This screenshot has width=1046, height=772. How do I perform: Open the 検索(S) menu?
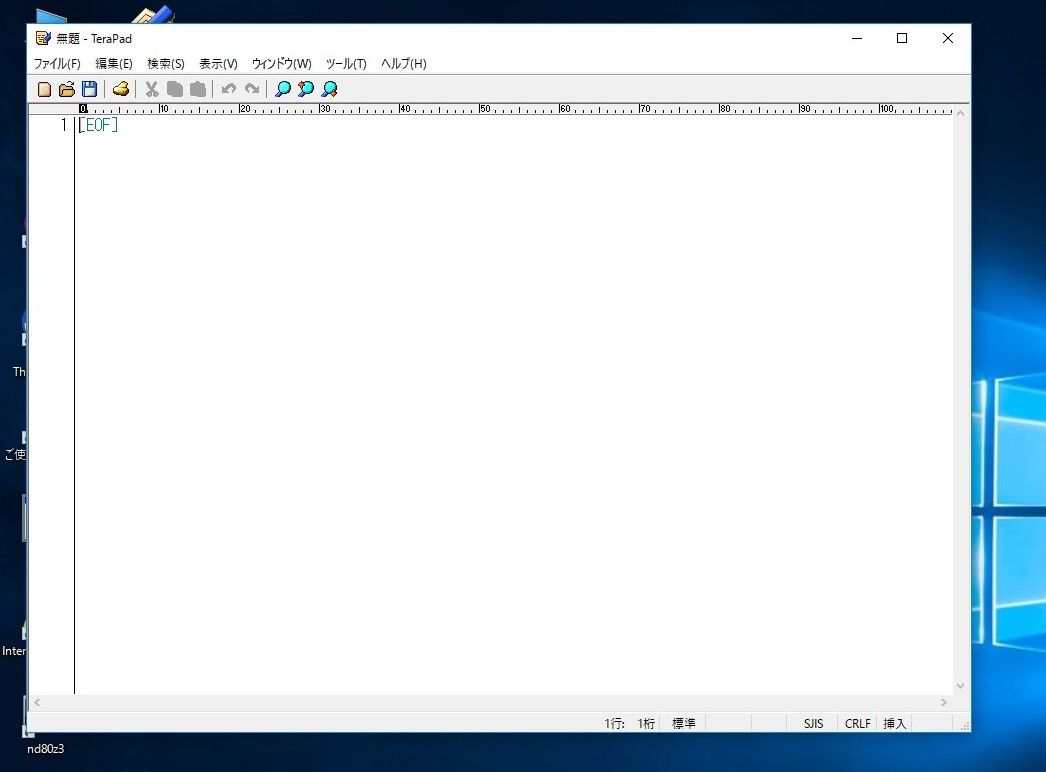[165, 63]
